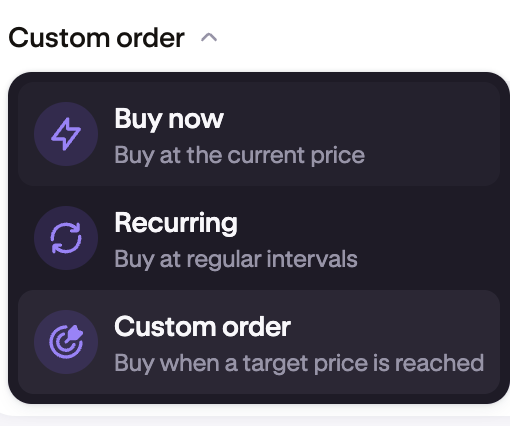
Task: Choose Custom order in the dropdown list
Action: click(259, 342)
